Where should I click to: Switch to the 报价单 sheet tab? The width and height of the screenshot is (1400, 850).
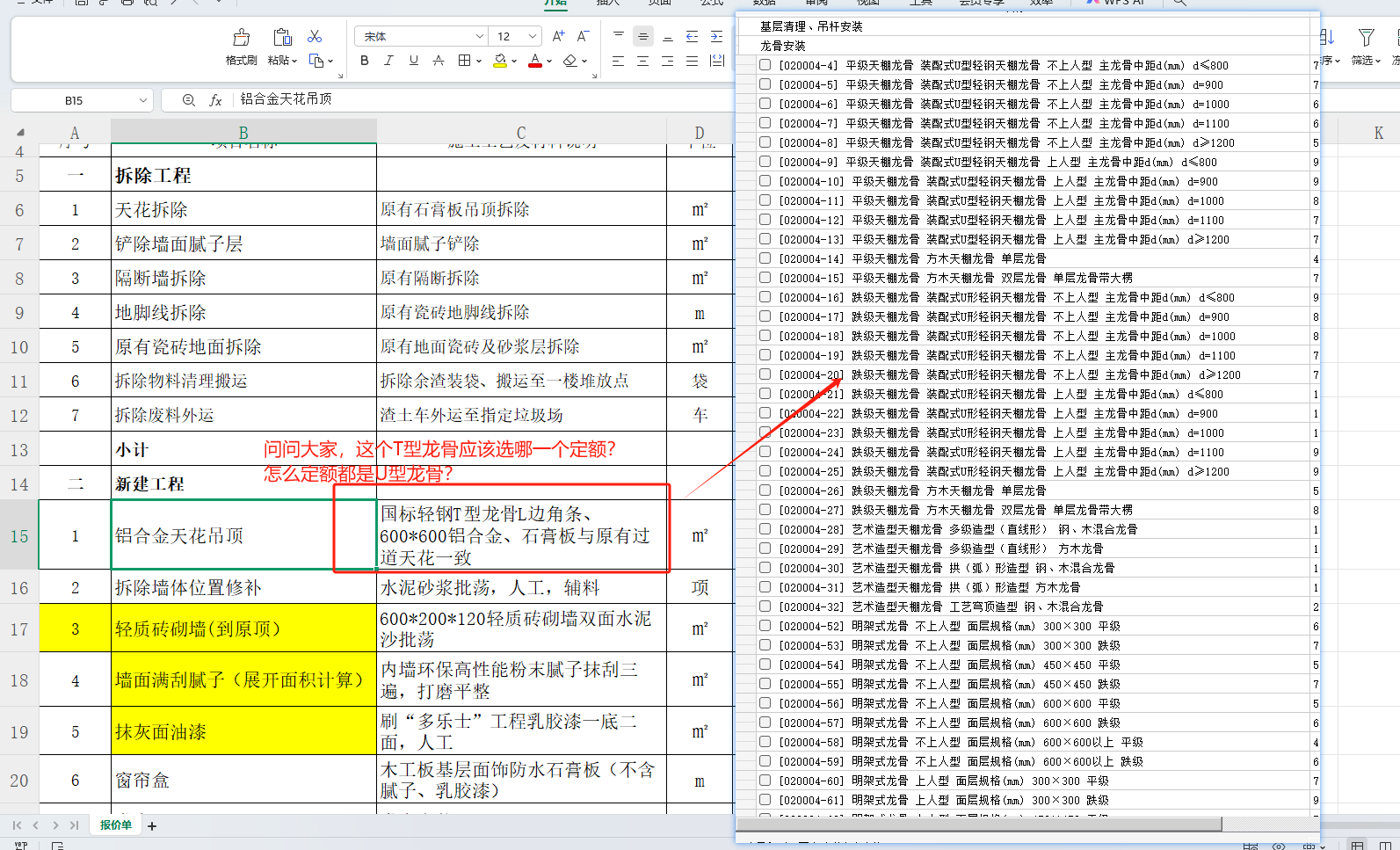(115, 825)
